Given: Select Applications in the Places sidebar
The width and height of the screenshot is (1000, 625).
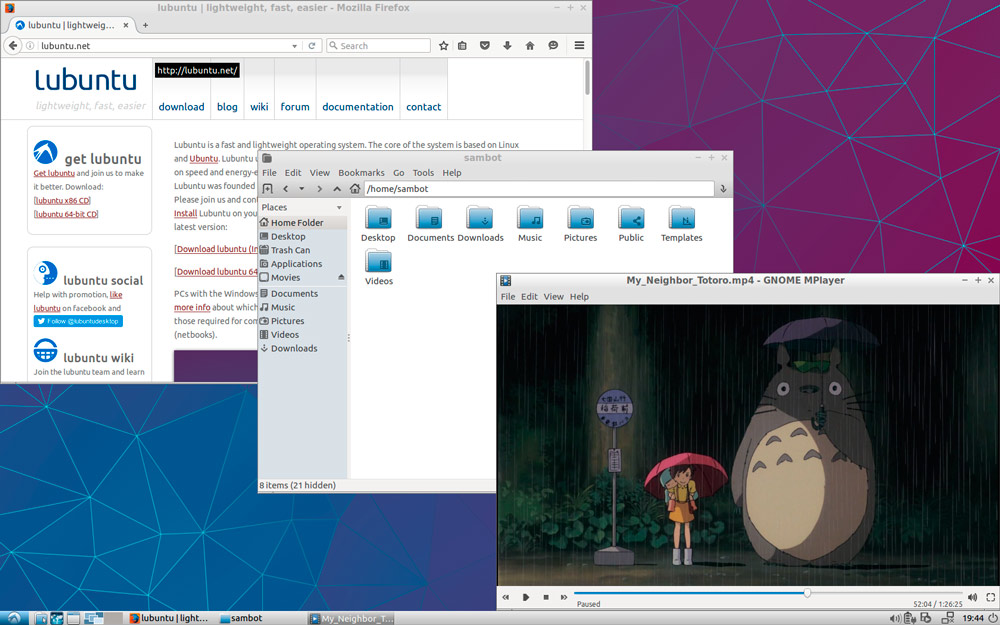Looking at the screenshot, I should (302, 264).
